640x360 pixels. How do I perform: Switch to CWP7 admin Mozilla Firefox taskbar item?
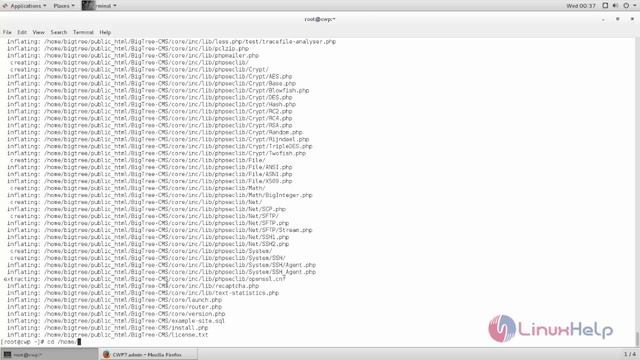[148, 354]
